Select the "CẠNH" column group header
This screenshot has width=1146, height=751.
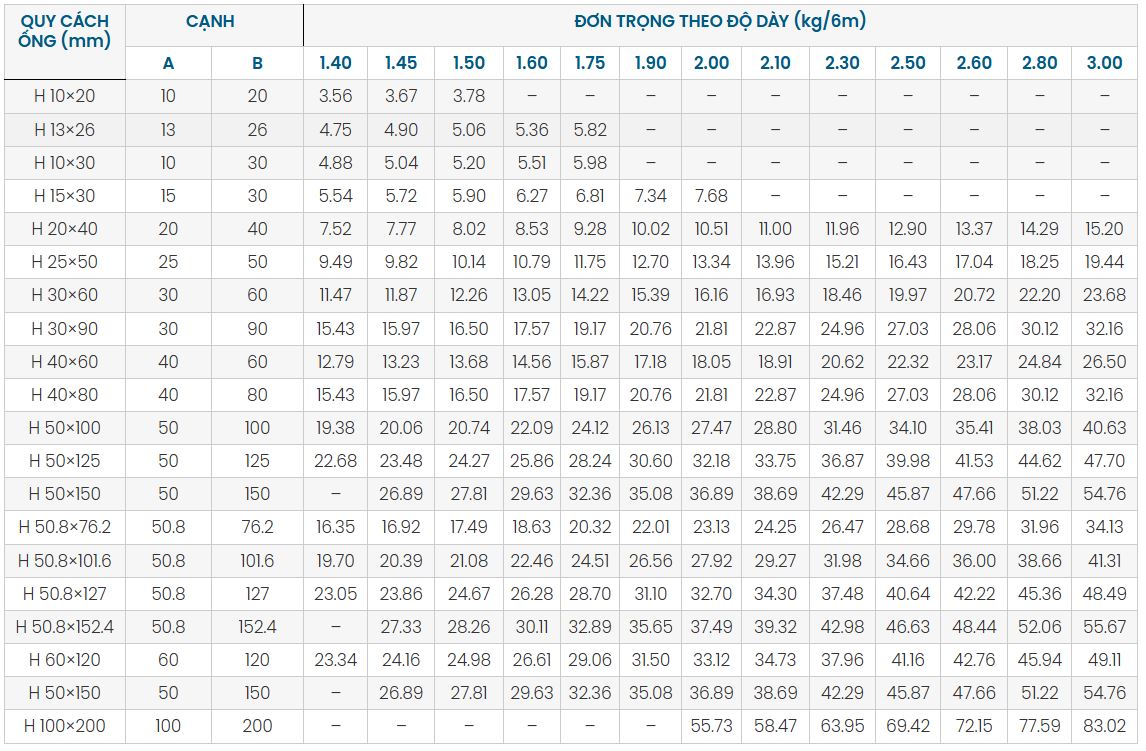pos(210,21)
